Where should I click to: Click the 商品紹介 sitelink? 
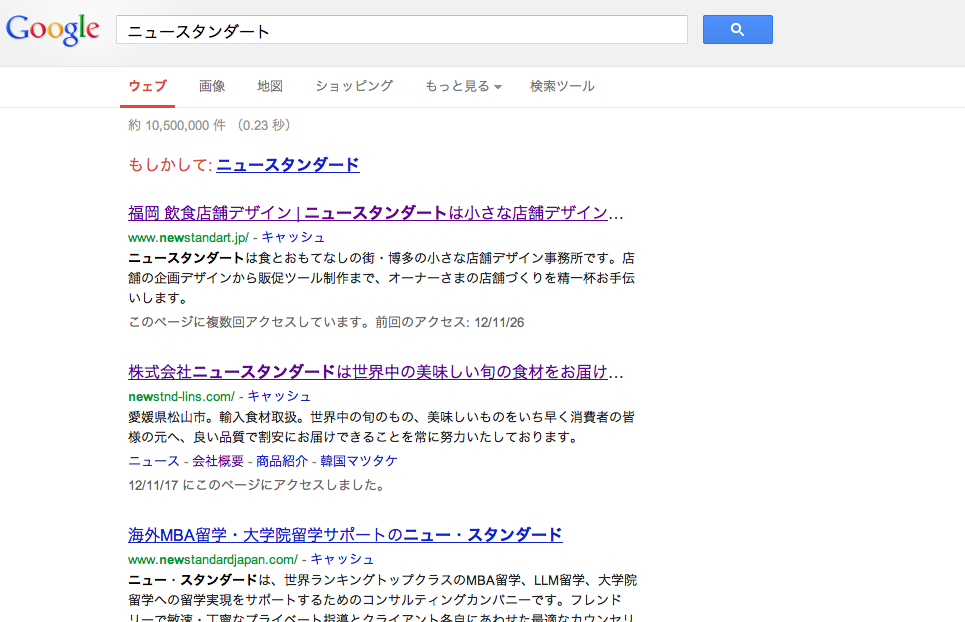282,461
